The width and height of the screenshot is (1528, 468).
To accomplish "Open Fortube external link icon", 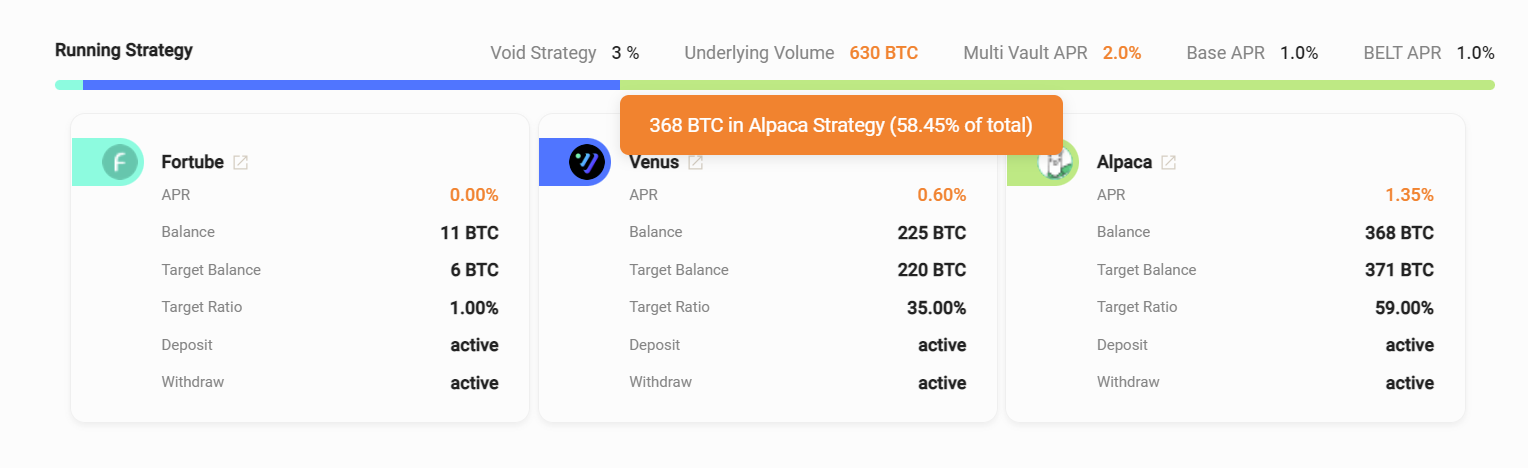I will click(x=240, y=162).
